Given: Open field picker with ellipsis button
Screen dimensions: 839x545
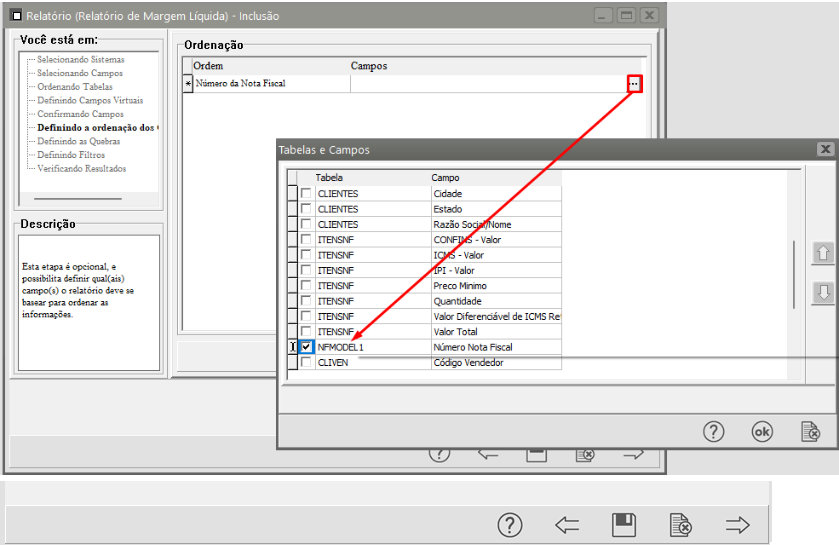Looking at the screenshot, I should pos(634,85).
